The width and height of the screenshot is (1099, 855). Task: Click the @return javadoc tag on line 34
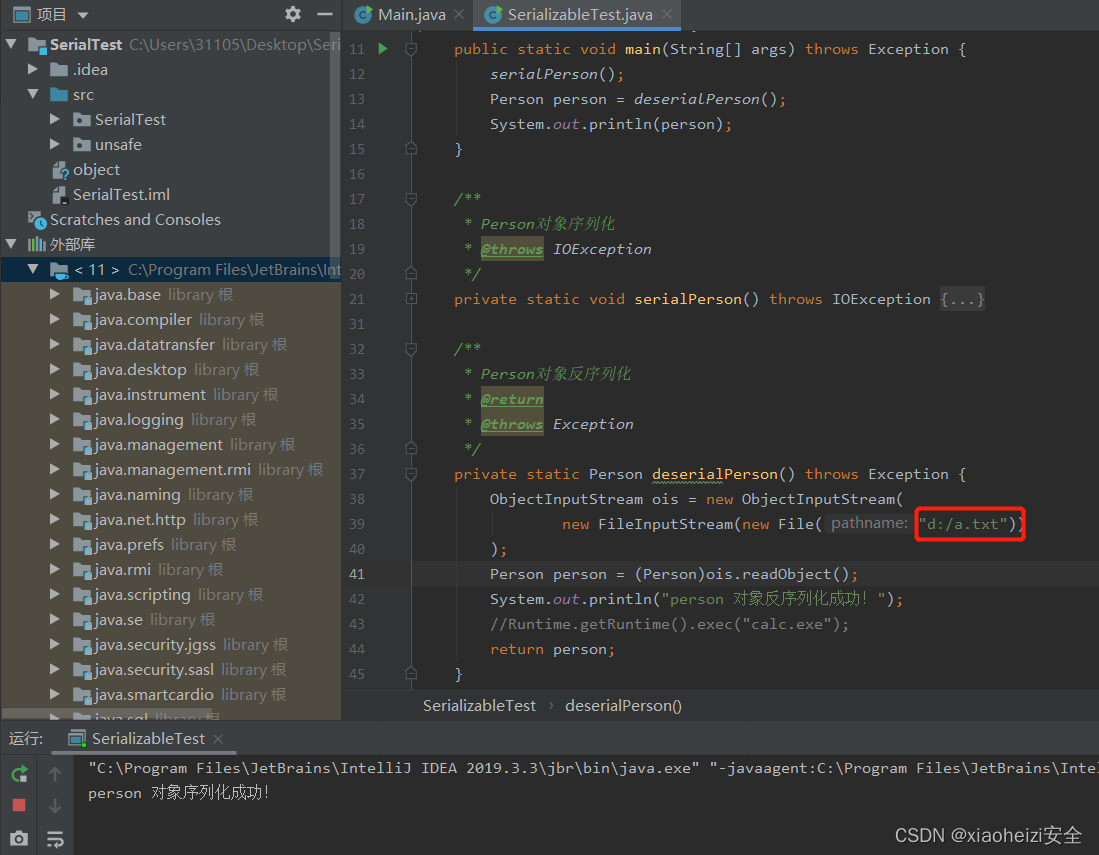[x=512, y=399]
